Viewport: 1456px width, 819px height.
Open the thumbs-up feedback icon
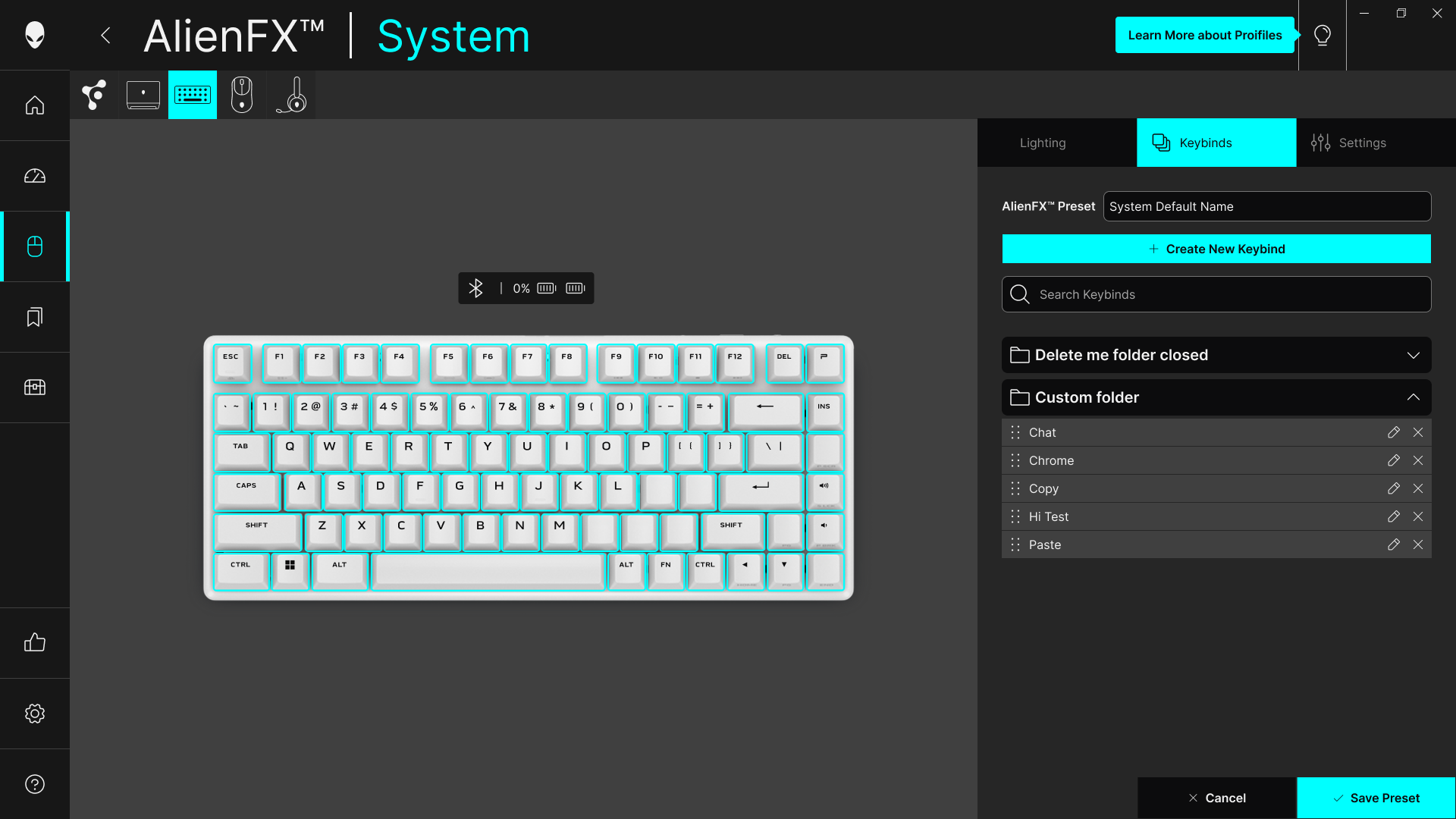pos(35,643)
